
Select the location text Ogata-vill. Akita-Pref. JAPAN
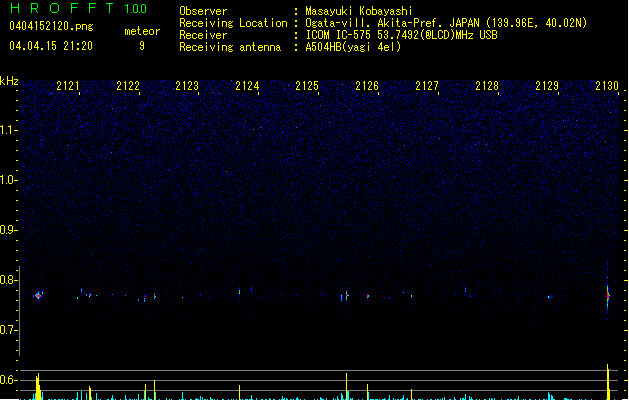tap(392, 23)
